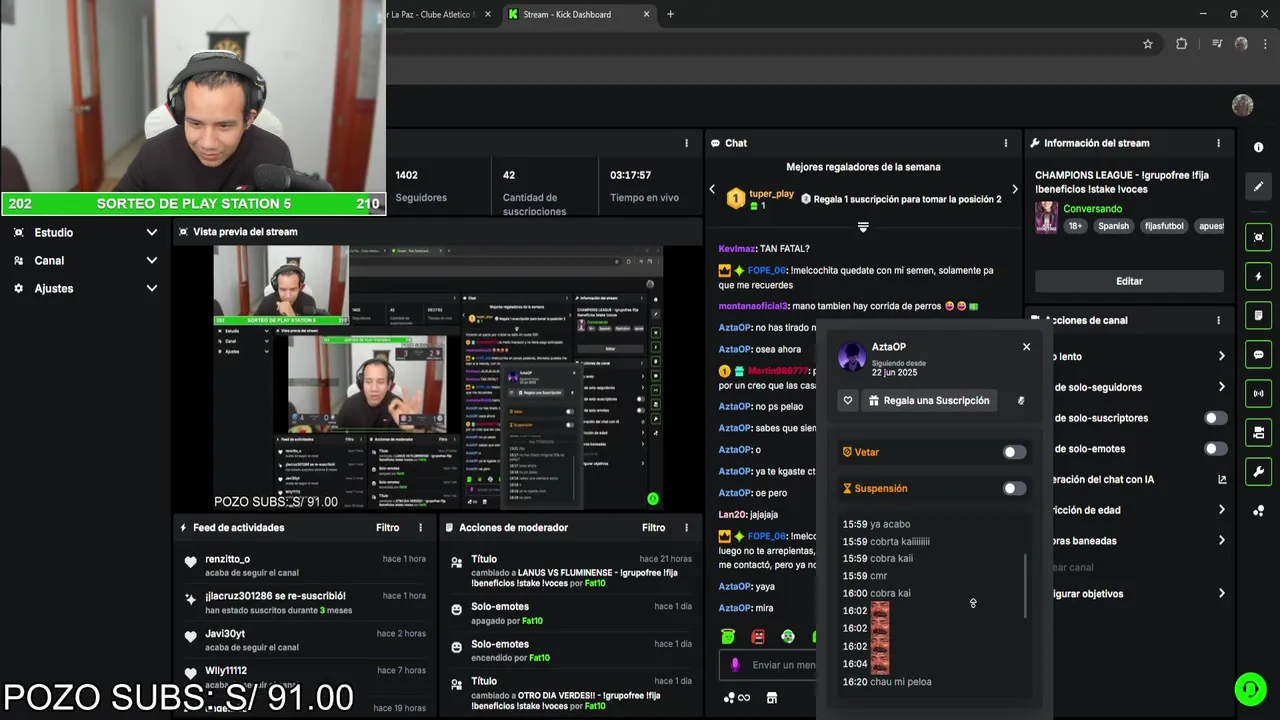The height and width of the screenshot is (720, 1280).
Task: Open AztaOP avatar in user card
Action: [x=852, y=356]
